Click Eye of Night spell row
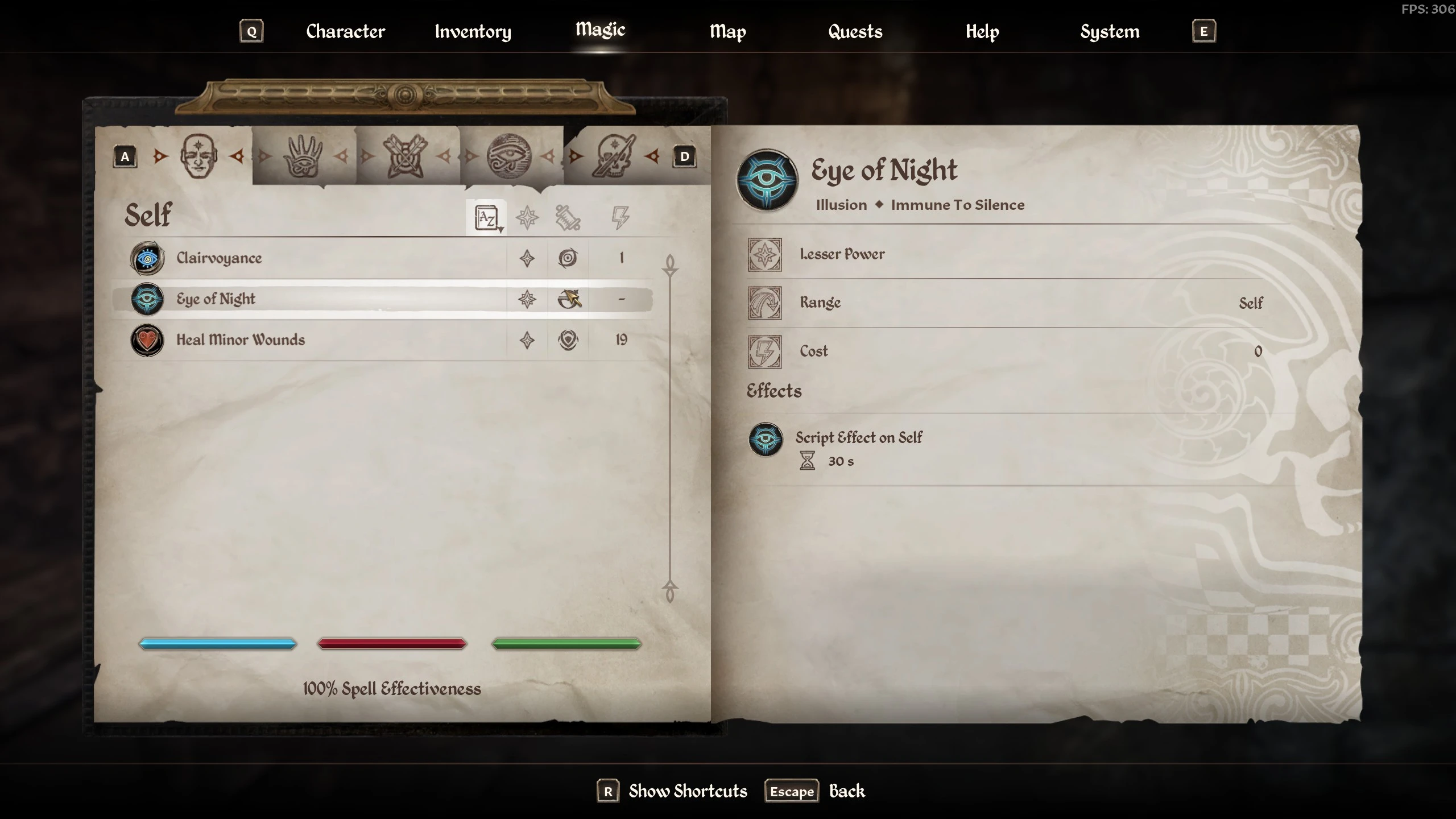Viewport: 1456px width, 819px height. click(382, 299)
